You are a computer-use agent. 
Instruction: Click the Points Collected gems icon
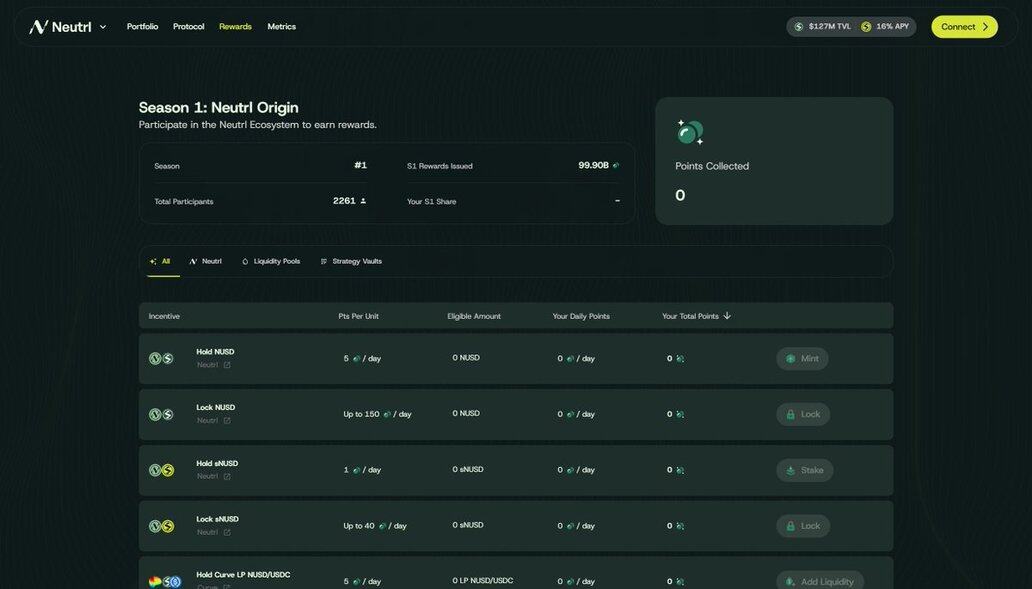689,132
